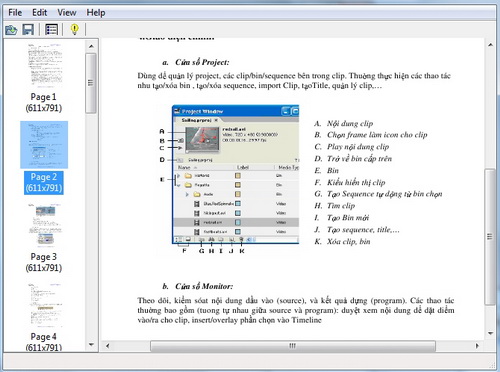Click the Open file toolbar icon
This screenshot has height=372, width=500.
click(11, 30)
